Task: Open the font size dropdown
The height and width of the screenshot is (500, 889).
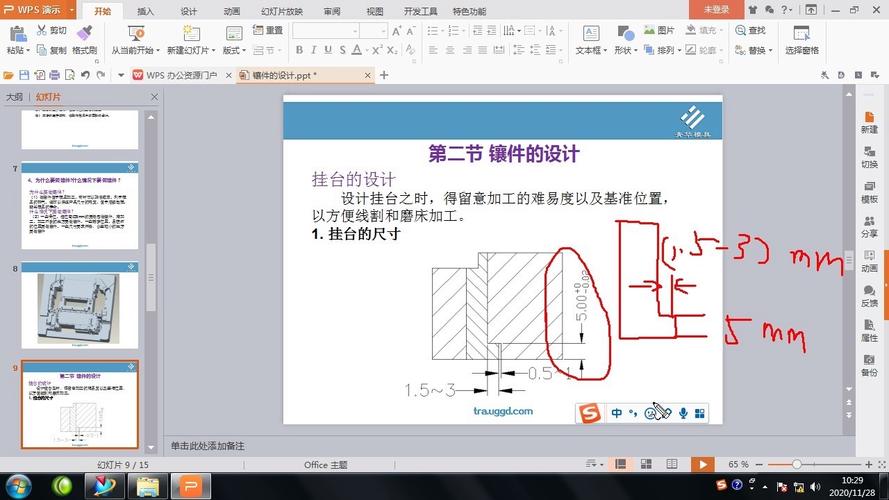Action: coord(384,31)
